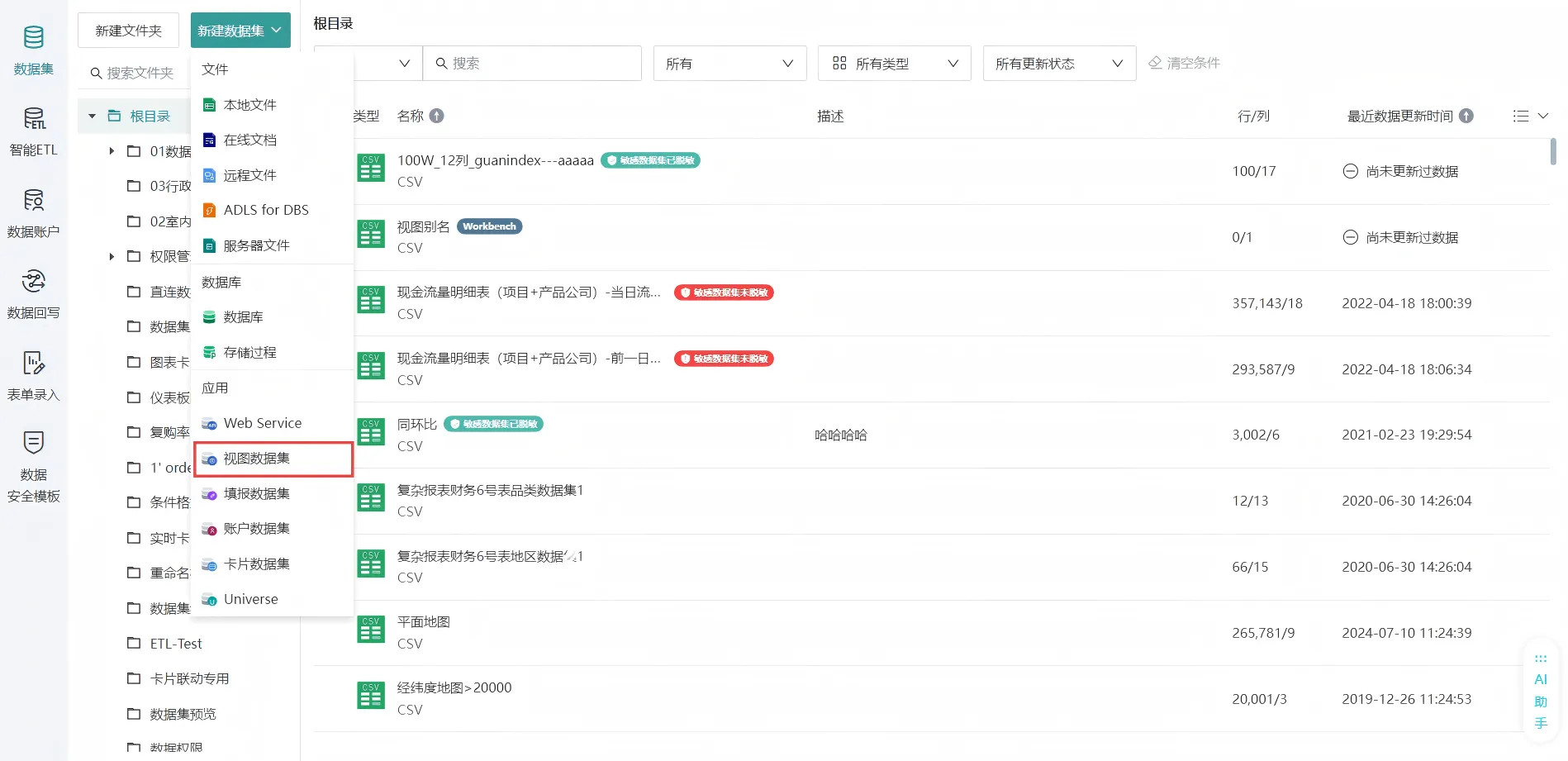Open the 表单录入 sidebar icon
The image size is (1568, 761).
34,374
